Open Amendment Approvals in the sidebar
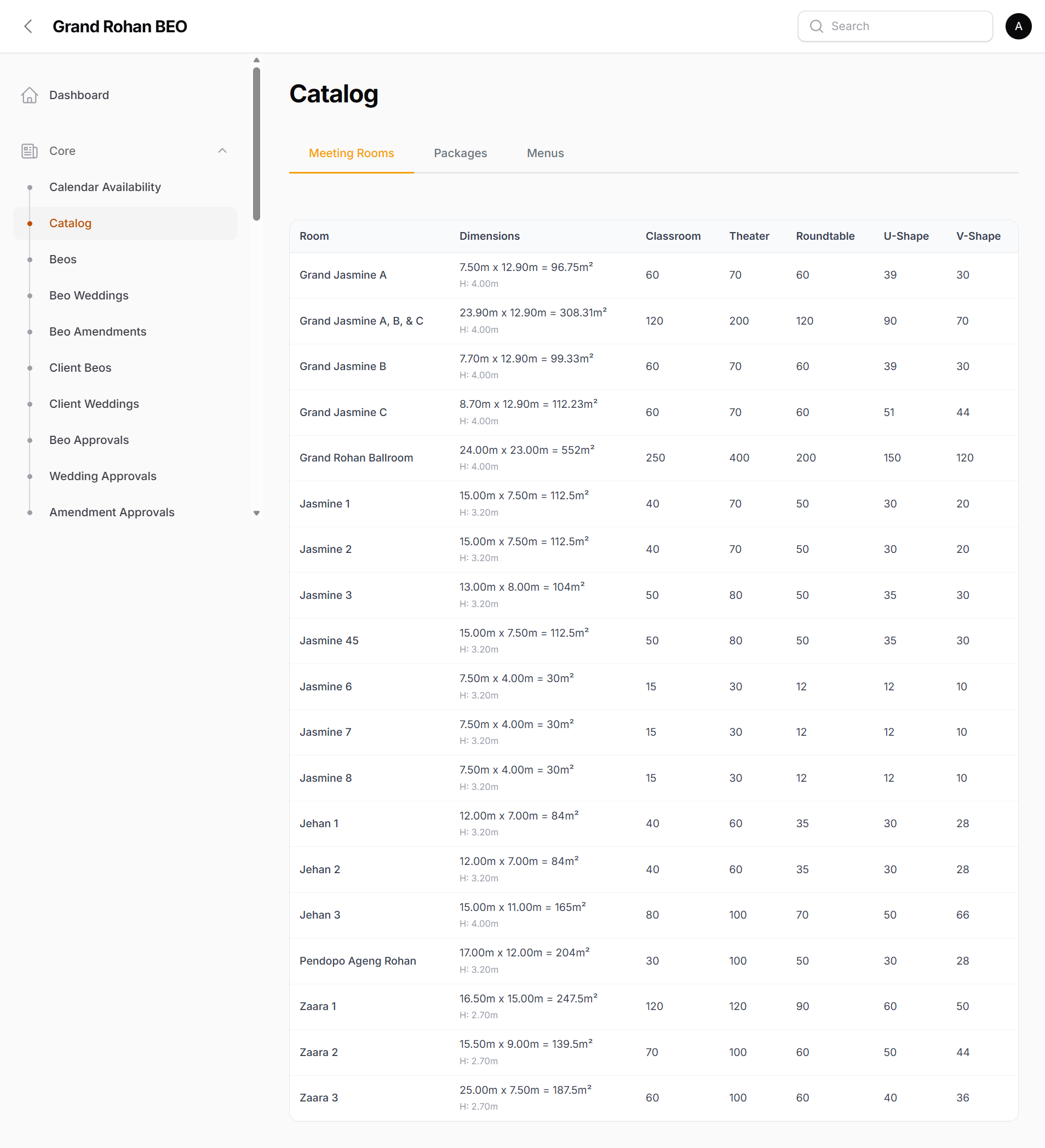 tap(125, 512)
